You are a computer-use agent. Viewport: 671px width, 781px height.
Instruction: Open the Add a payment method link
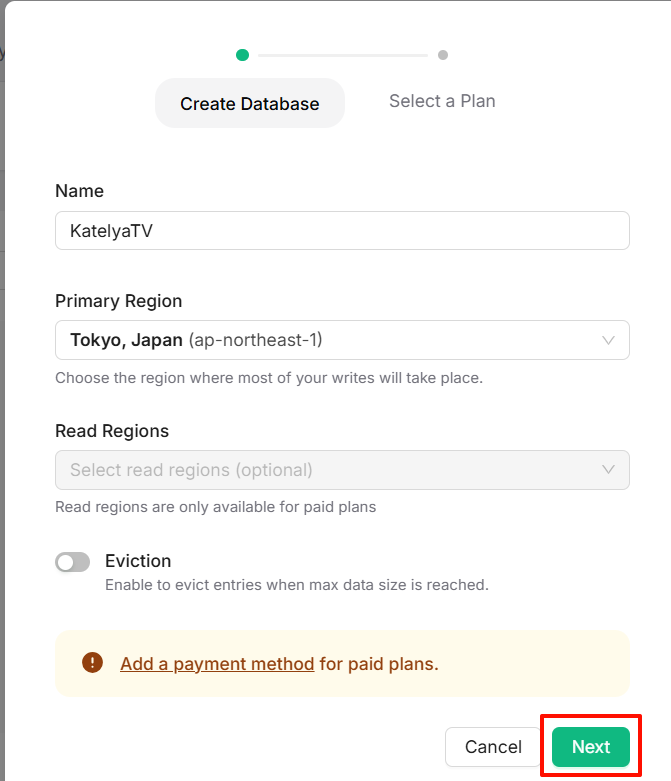[217, 663]
